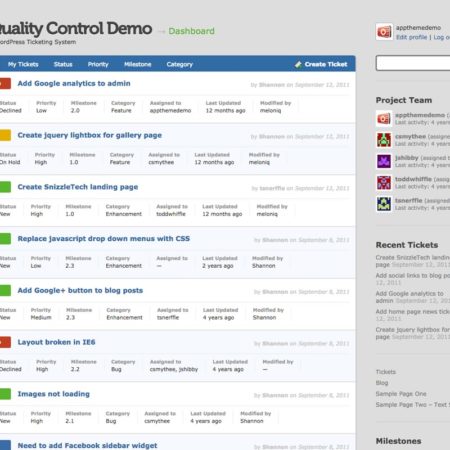Open ticket Add Google analytics to admin
Image resolution: width=450 pixels, height=450 pixels.
point(74,83)
